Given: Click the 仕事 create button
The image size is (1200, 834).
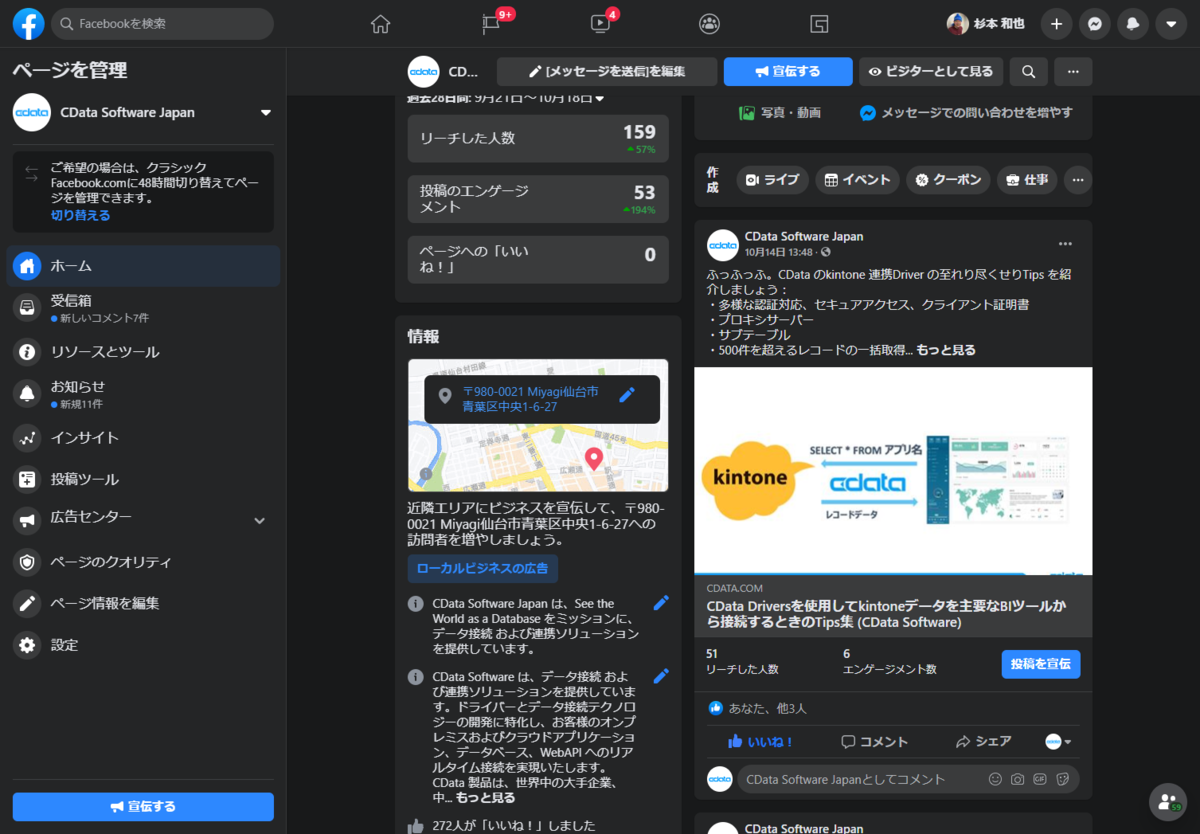Looking at the screenshot, I should 1027,180.
